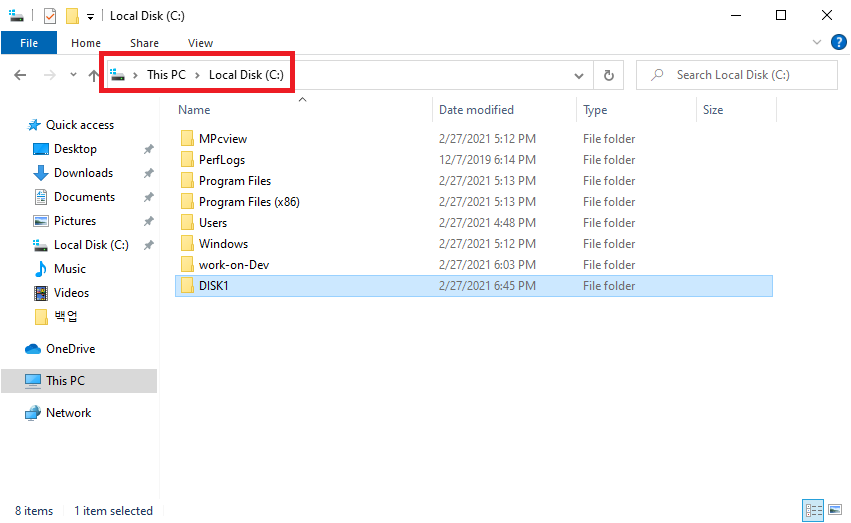Click the Search Local Disk (C:) box
This screenshot has height=523, width=851.
coord(736,75)
